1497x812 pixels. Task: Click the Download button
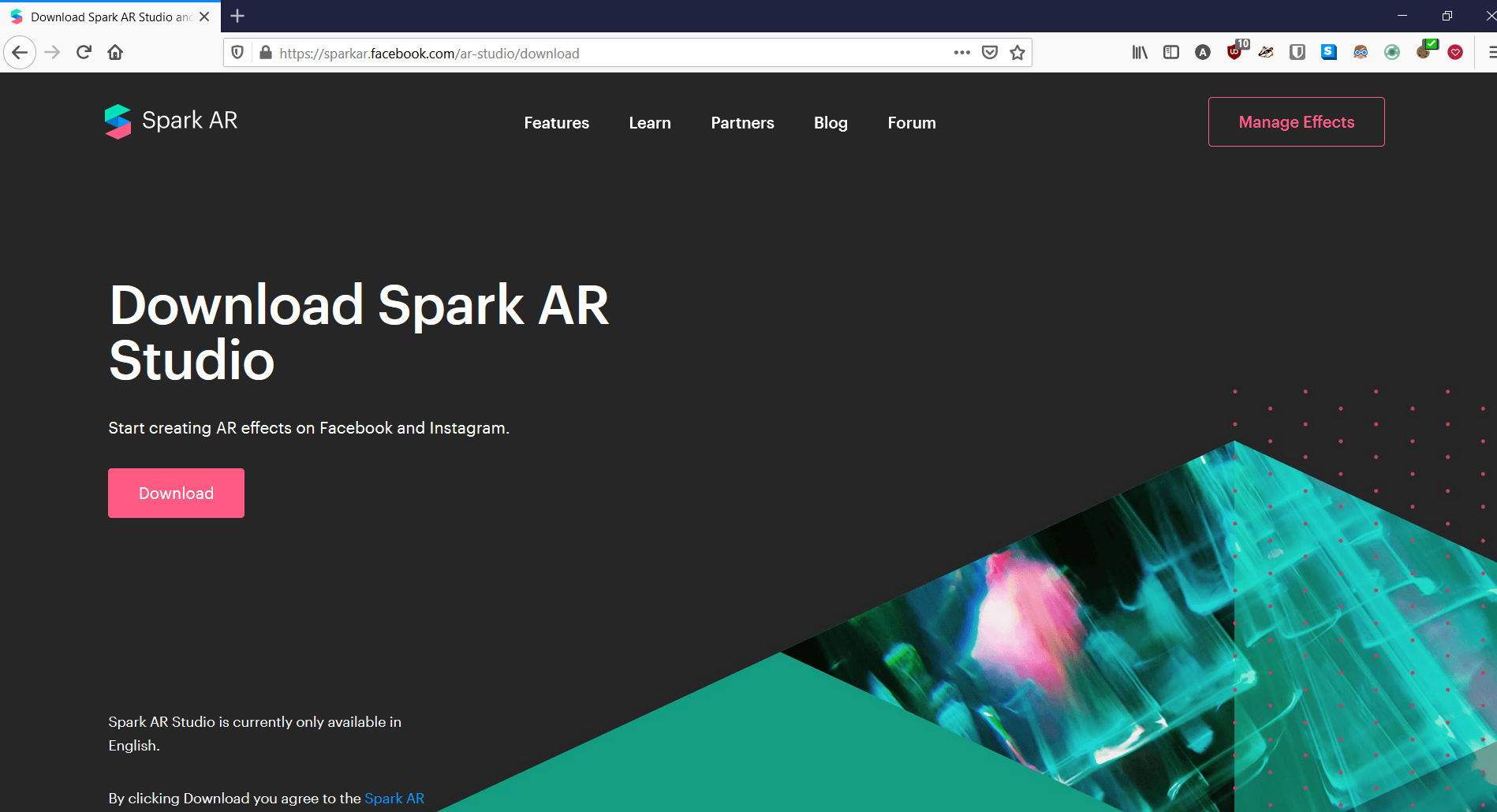176,493
